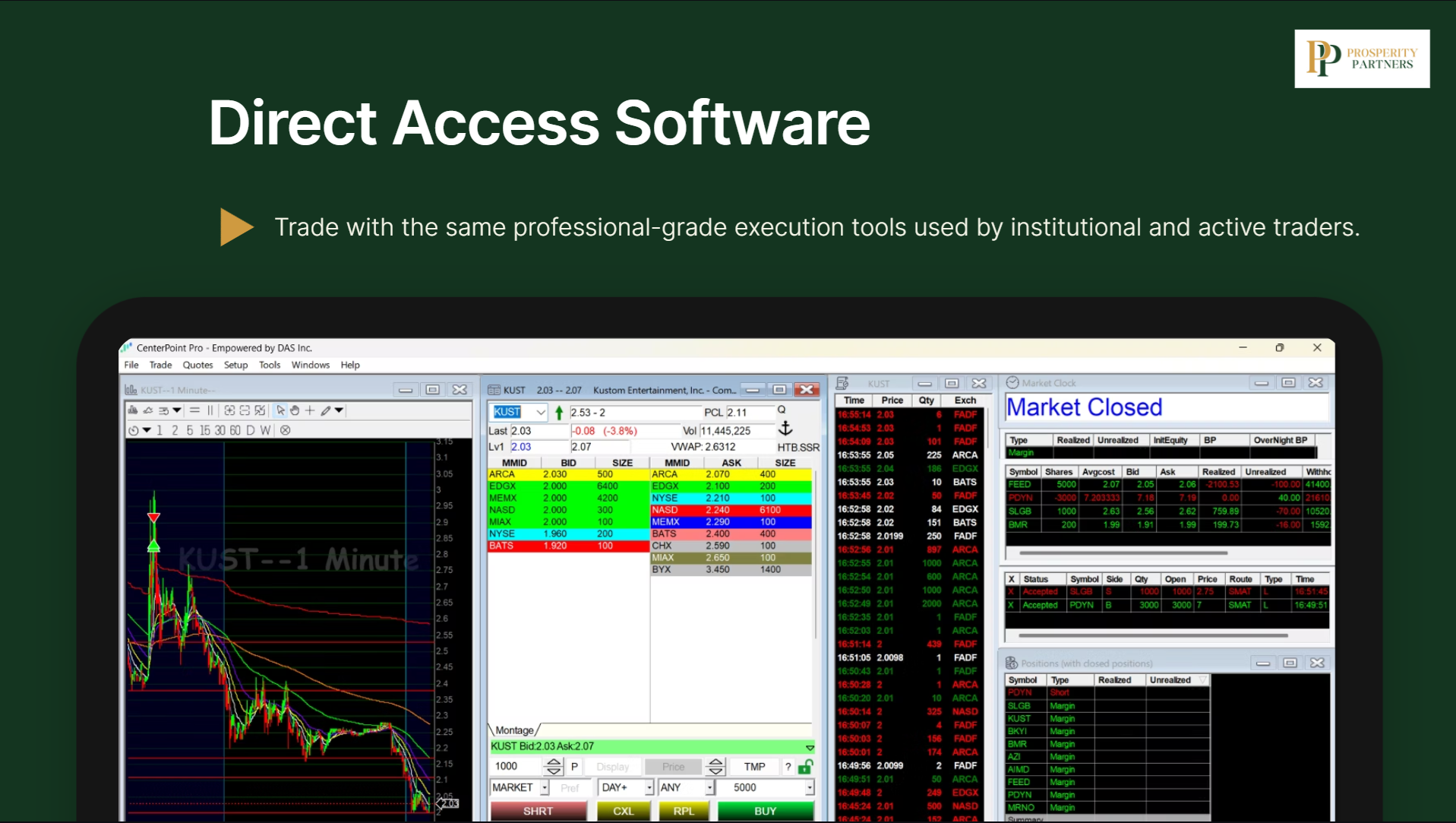Click the question mark button in montage
Viewport: 1456px width, 823px height.
coord(788,767)
